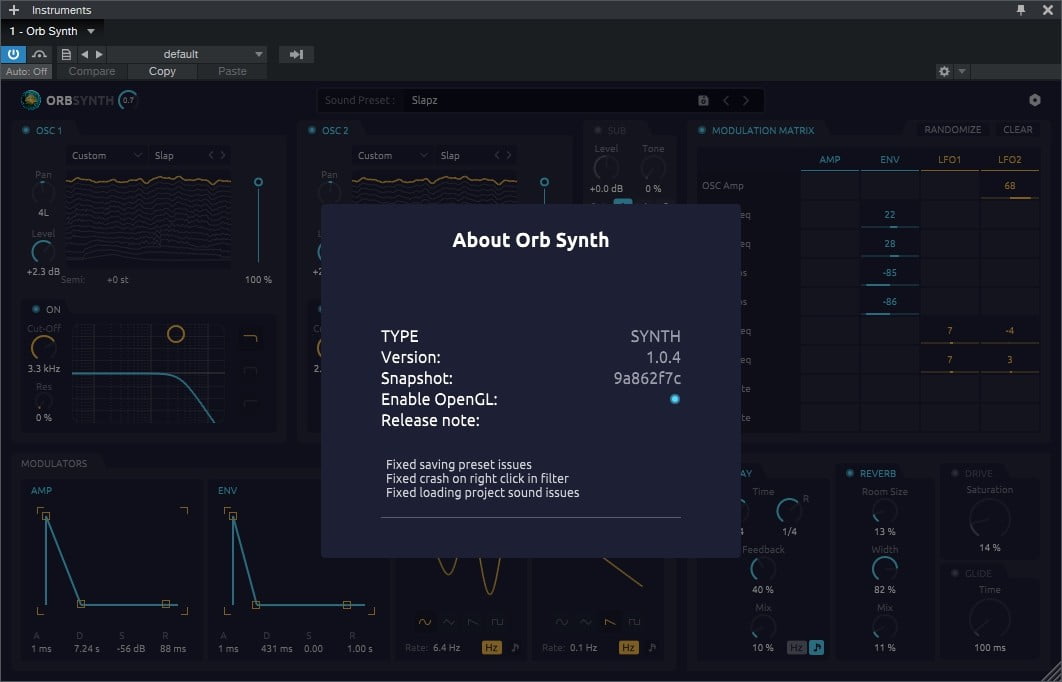The image size is (1062, 682).
Task: Toggle SUB oscillator enable dot
Action: (x=597, y=130)
